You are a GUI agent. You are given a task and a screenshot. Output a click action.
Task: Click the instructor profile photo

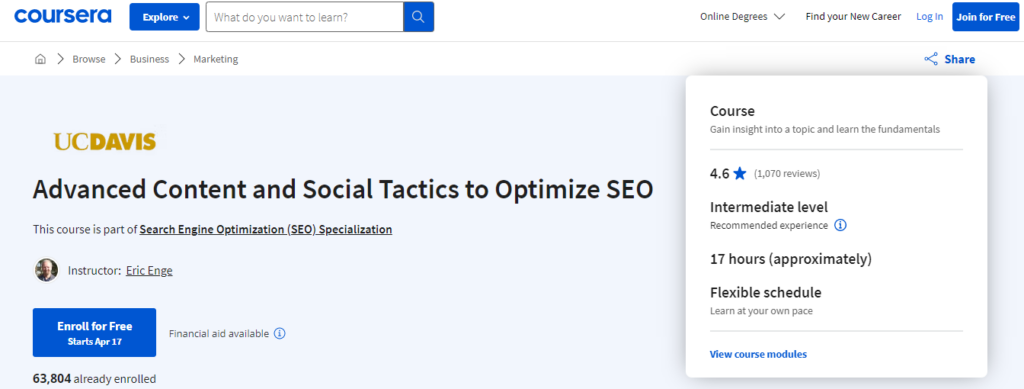(x=46, y=270)
